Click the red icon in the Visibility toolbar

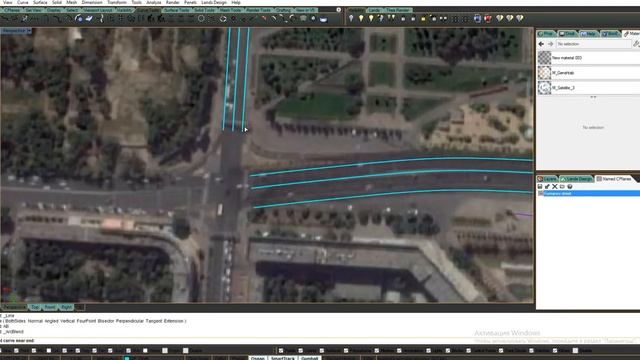tap(488, 18)
